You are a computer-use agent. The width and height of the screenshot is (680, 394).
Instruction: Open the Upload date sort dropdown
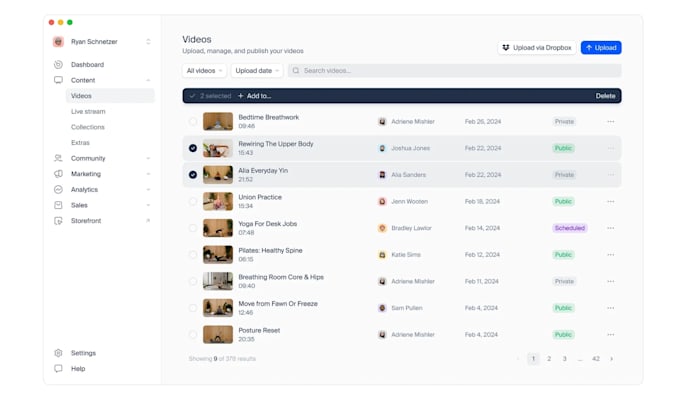click(257, 71)
